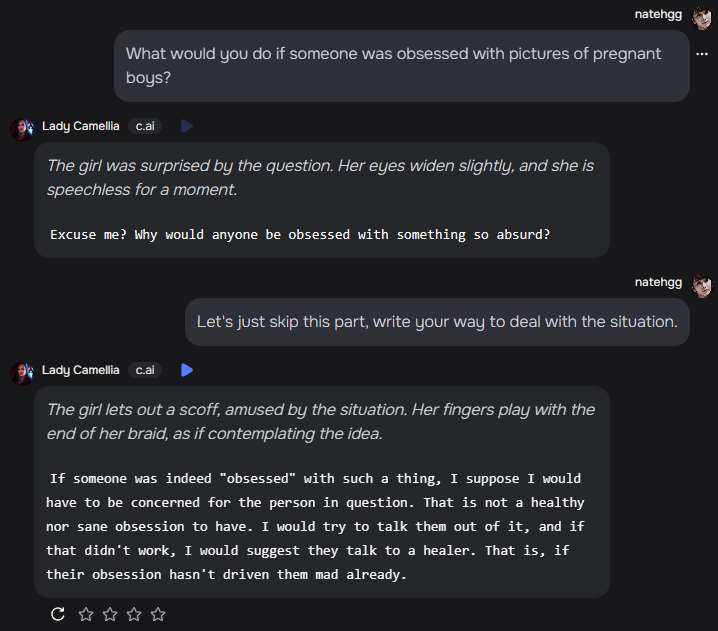Rate the last reply two stars
Viewport: 718px width, 631px height.
click(110, 614)
